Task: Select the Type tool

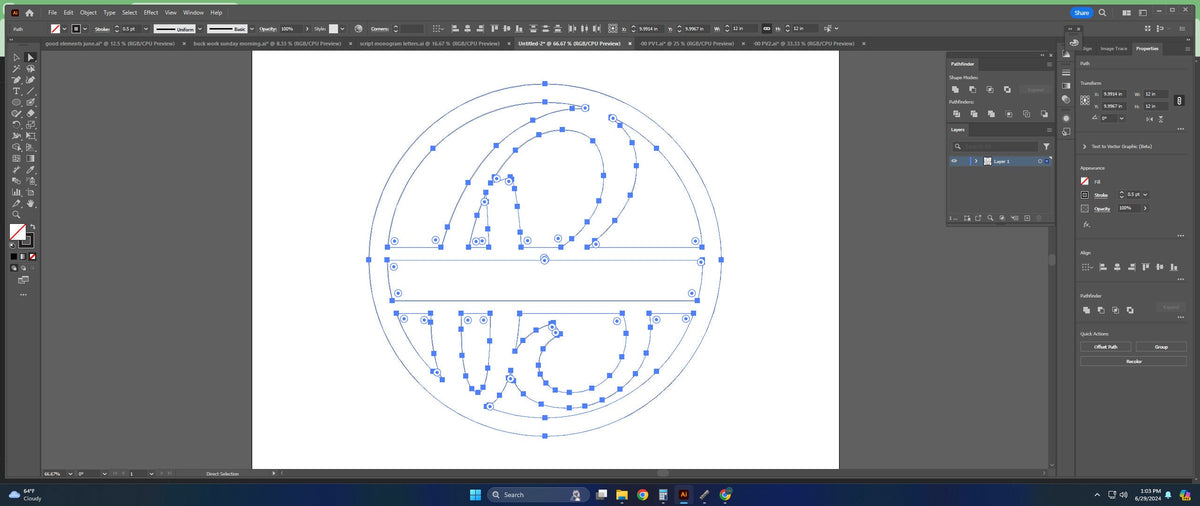Action: [17, 91]
